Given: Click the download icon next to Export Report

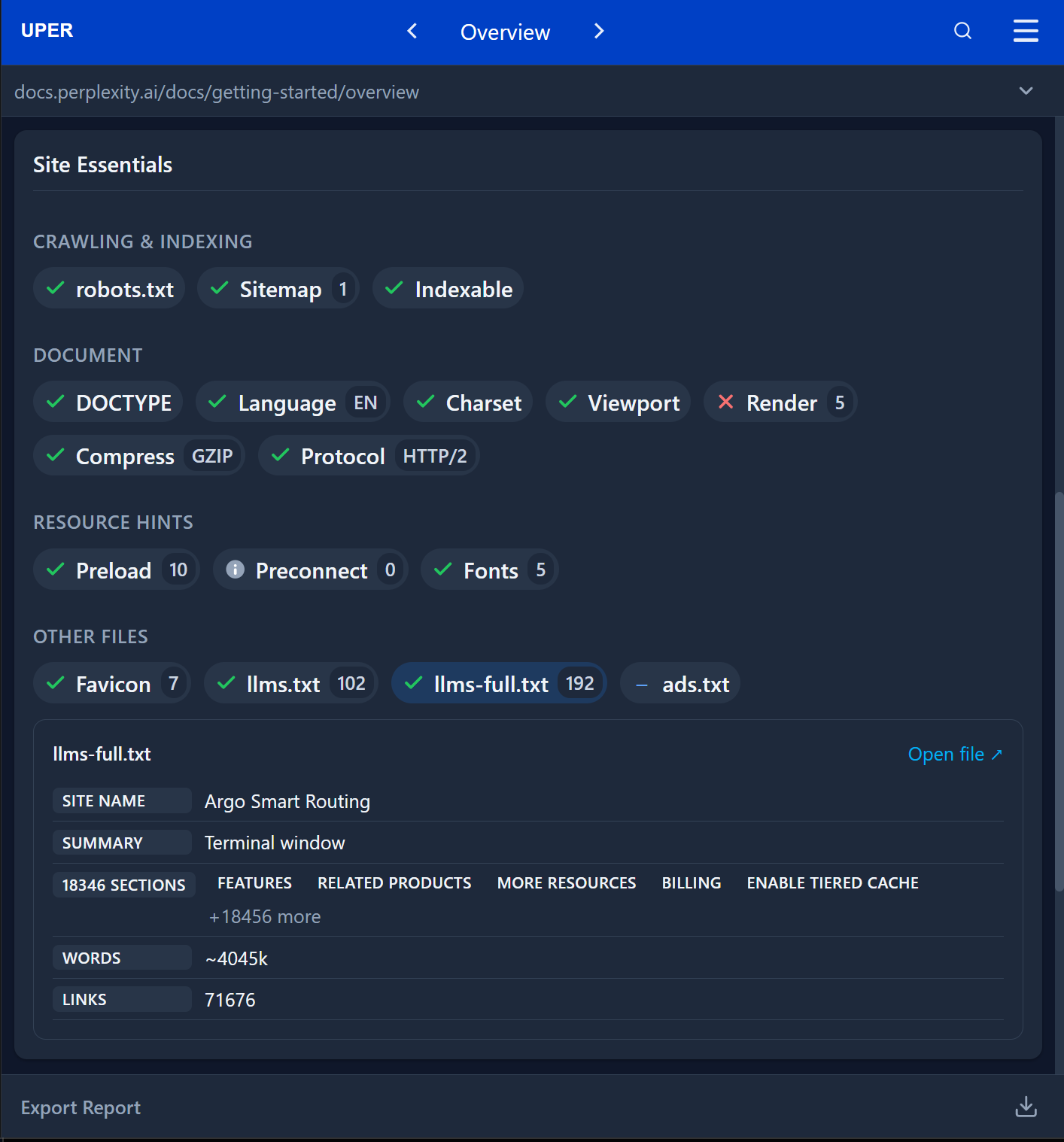Looking at the screenshot, I should 1025,1107.
